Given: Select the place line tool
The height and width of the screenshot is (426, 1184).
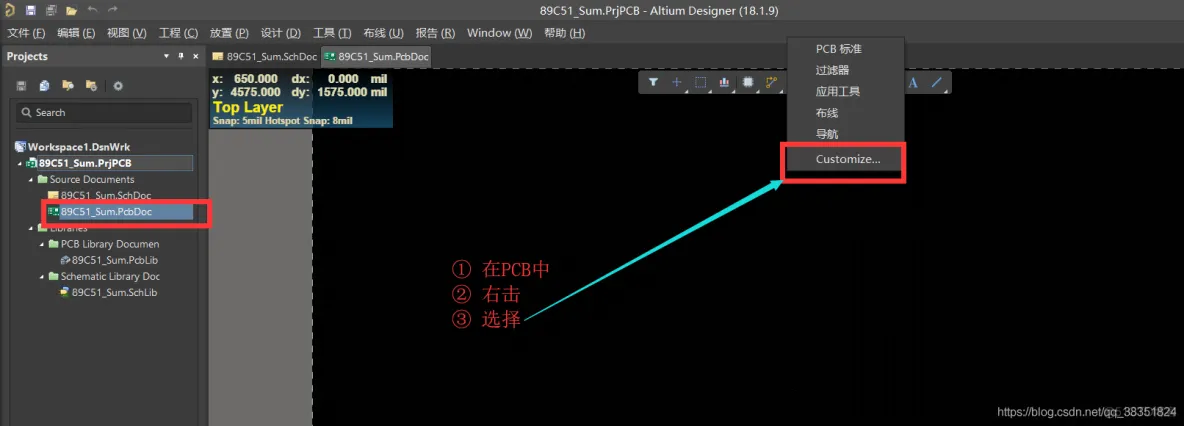Looking at the screenshot, I should (936, 82).
